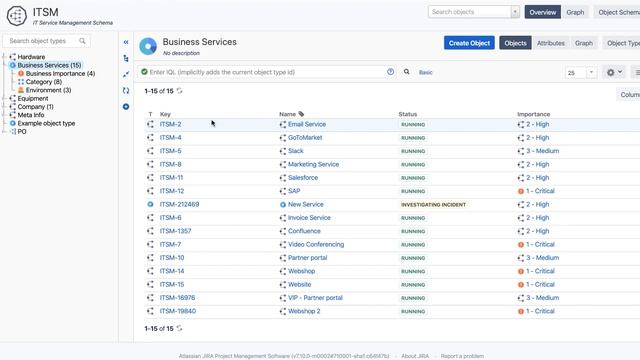Collapse the Business Services tree node
The image size is (640, 360).
tap(4, 65)
